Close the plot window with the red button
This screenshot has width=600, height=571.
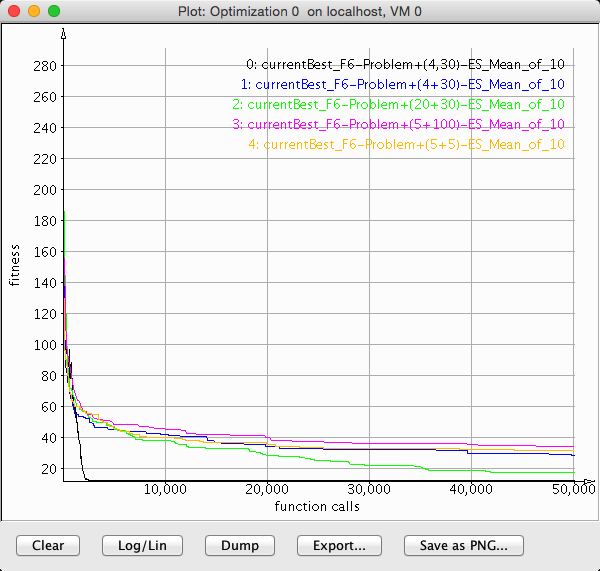point(13,11)
